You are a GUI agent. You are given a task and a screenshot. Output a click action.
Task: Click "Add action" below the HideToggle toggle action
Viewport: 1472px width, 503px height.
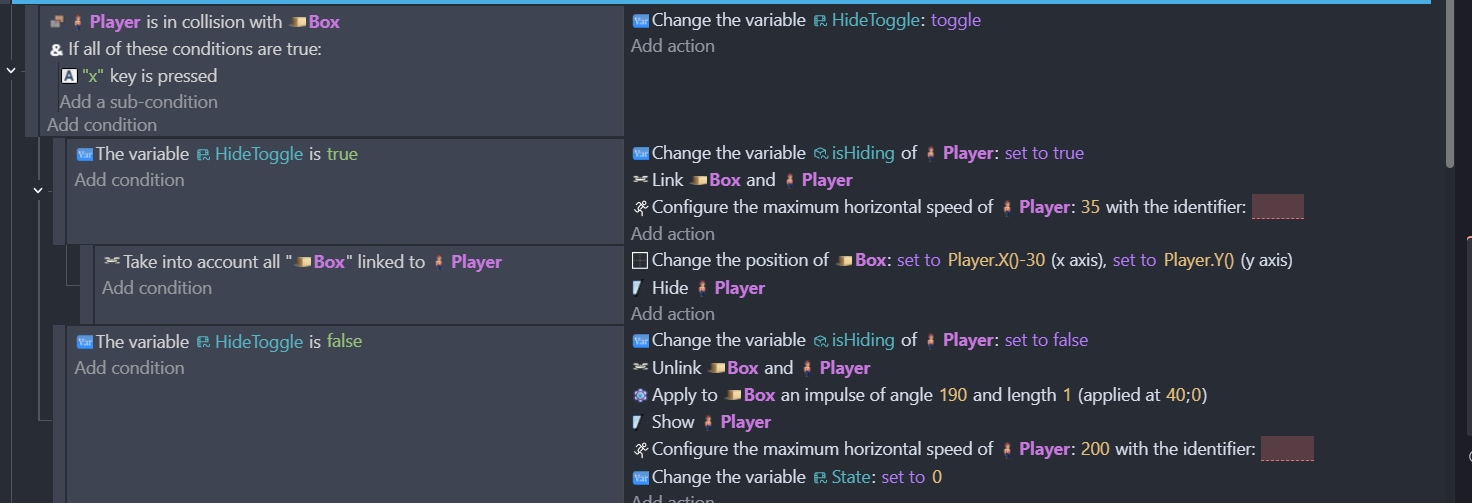(x=672, y=46)
